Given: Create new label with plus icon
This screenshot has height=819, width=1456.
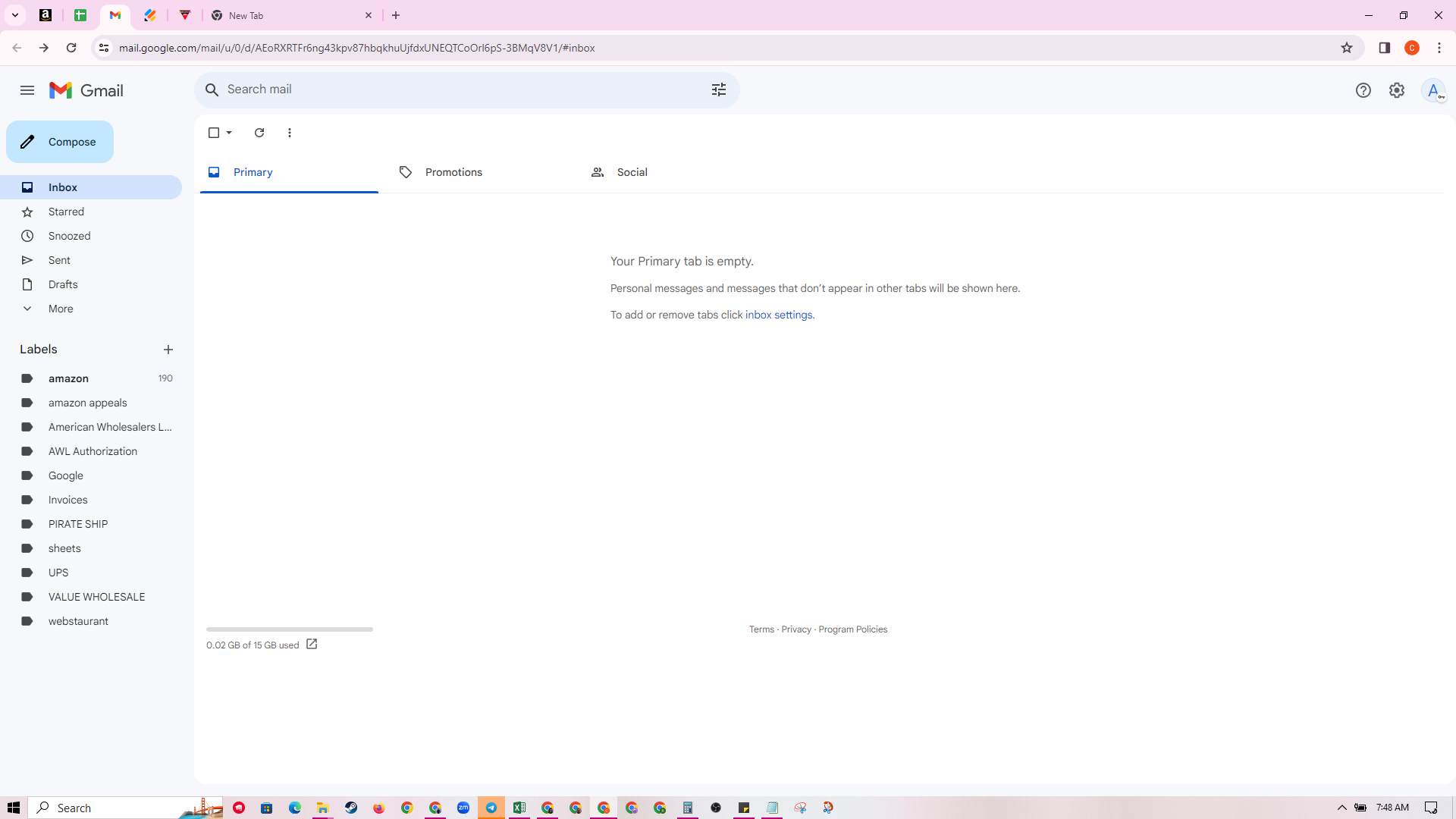Looking at the screenshot, I should tap(168, 350).
